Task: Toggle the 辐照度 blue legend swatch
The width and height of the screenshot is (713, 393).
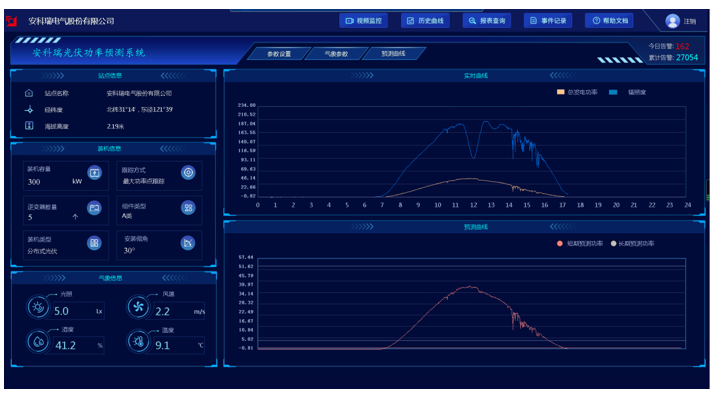Action: (613, 92)
